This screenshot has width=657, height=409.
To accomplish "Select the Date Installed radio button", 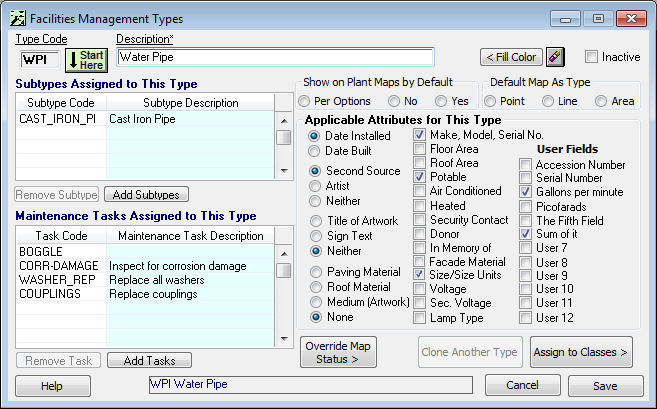I will [314, 136].
